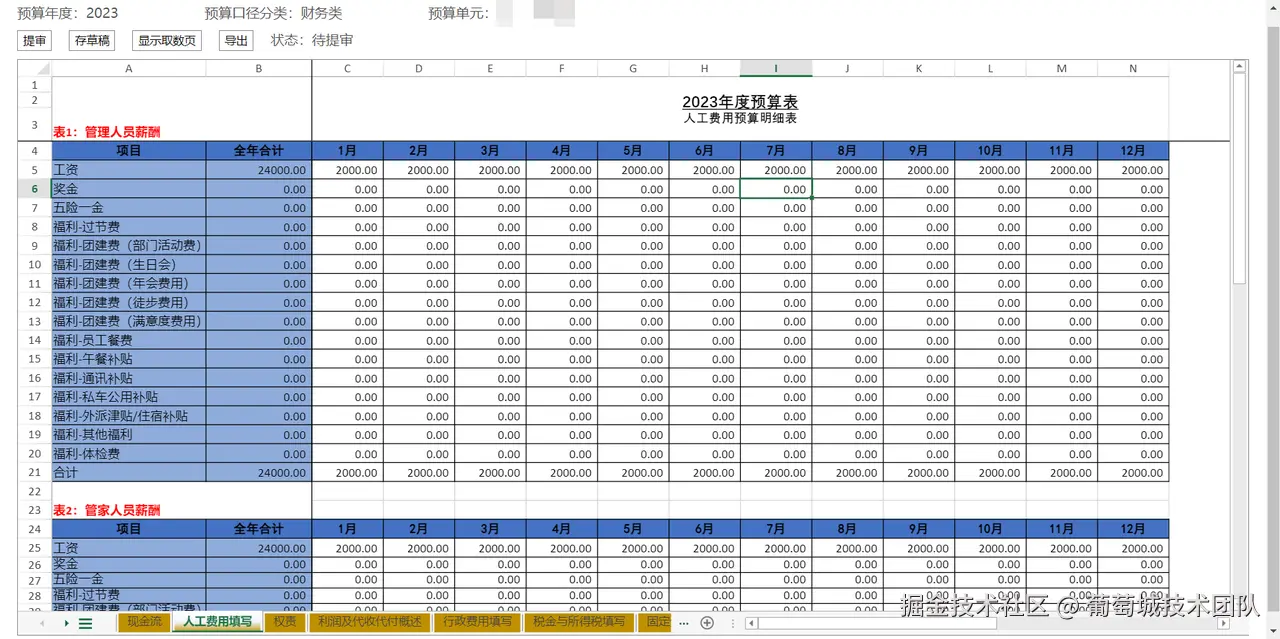Open the 权责 sheet tab
The width and height of the screenshot is (1280, 639).
[285, 622]
